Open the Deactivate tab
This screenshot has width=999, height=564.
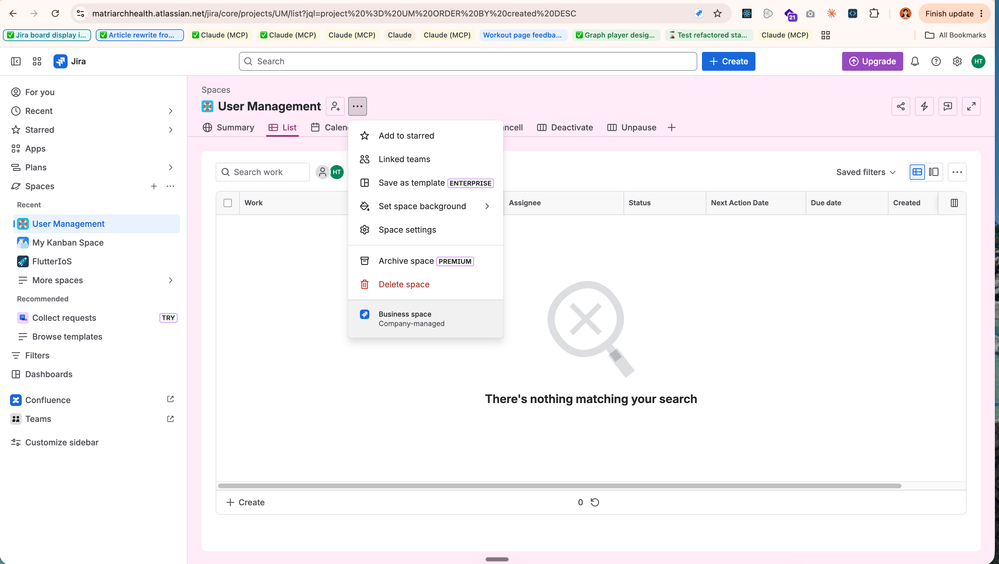tap(564, 127)
